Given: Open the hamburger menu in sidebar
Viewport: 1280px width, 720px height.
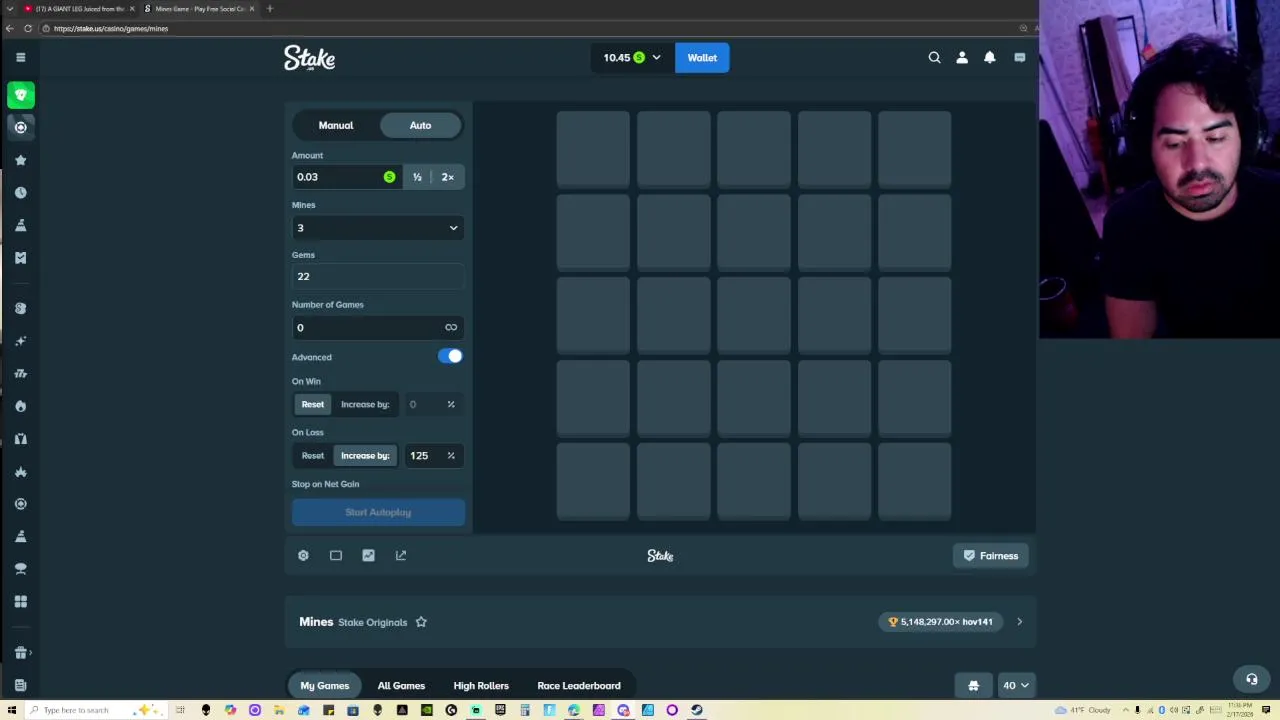Looking at the screenshot, I should pyautogui.click(x=20, y=57).
